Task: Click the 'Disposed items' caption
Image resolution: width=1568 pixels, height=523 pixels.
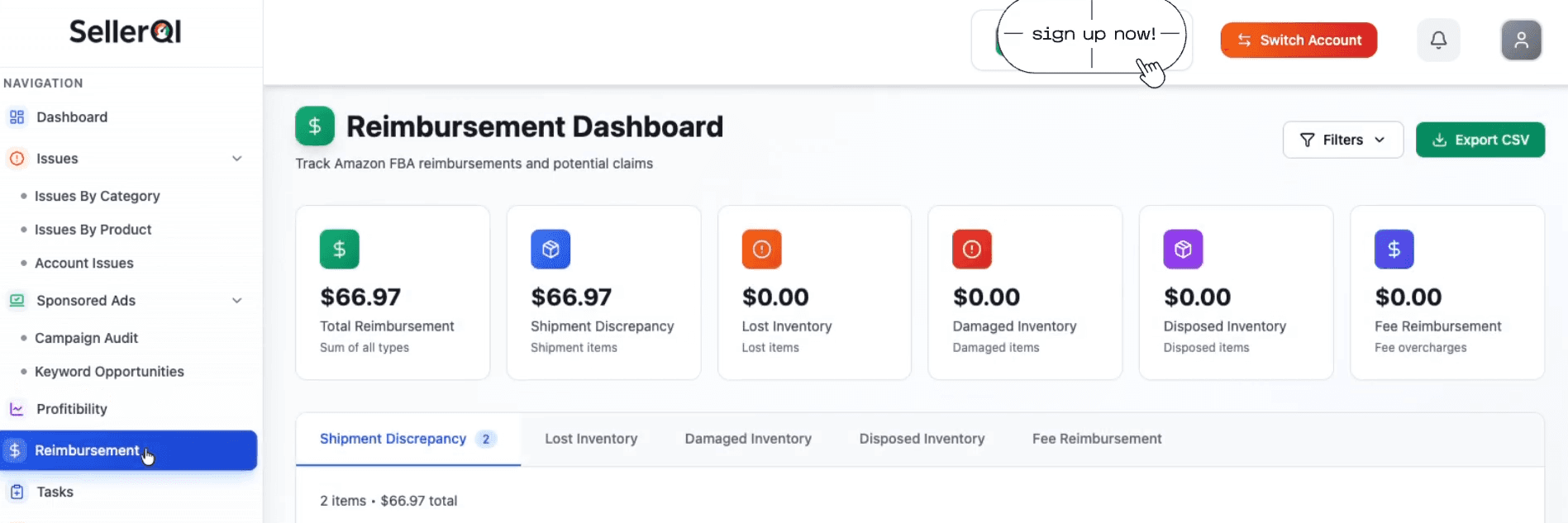Action: 1206,348
